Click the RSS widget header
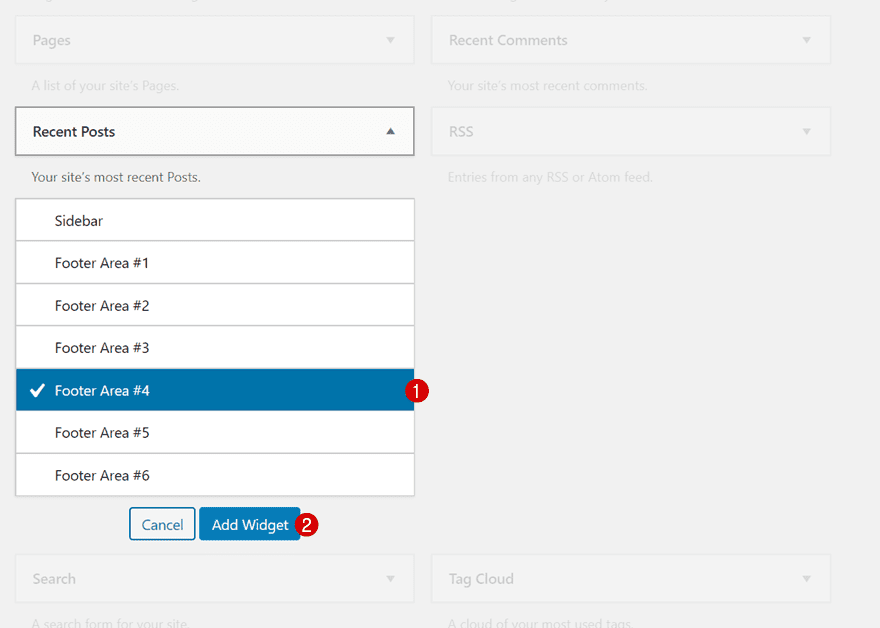Viewport: 880px width, 628px height. click(630, 131)
